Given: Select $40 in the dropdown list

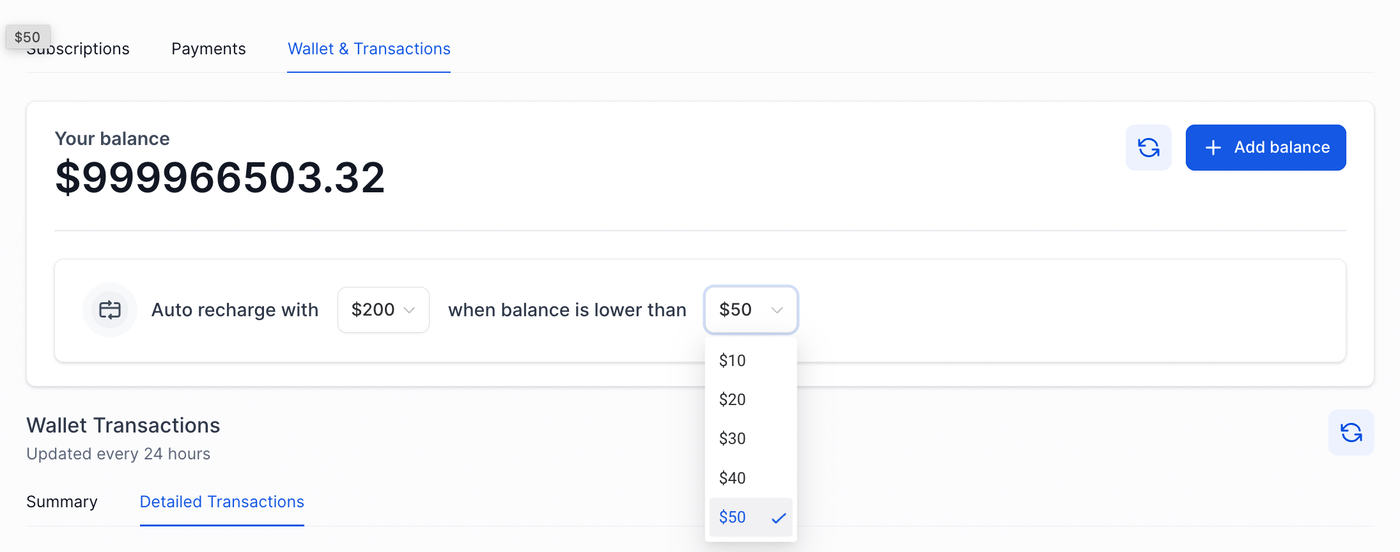Looking at the screenshot, I should pos(733,478).
